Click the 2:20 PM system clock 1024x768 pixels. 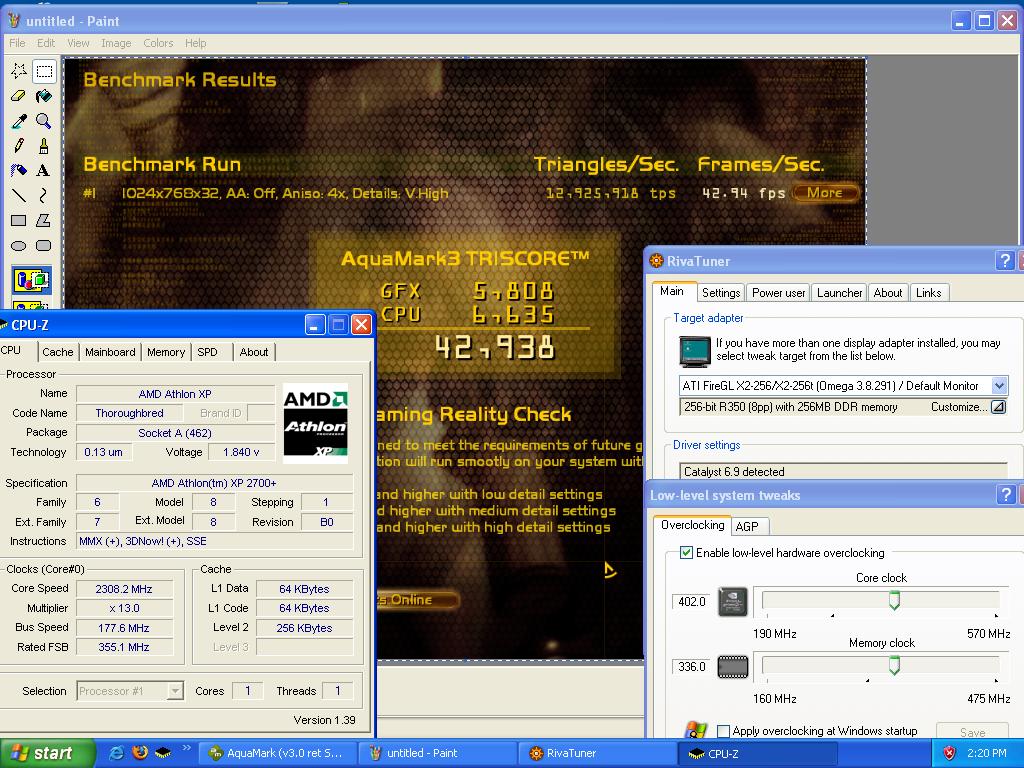tap(986, 753)
